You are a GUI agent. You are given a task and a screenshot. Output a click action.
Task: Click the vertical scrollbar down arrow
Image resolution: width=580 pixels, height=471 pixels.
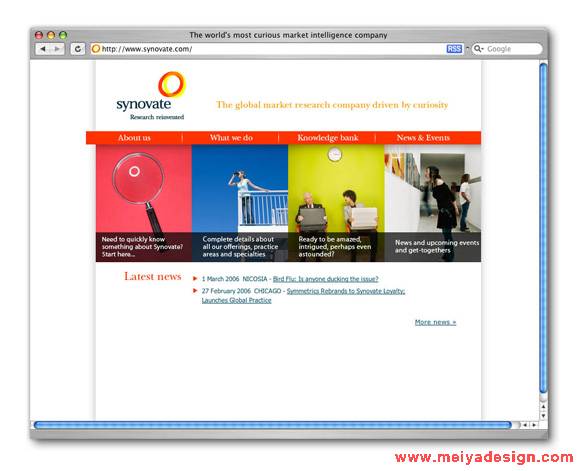[543, 416]
